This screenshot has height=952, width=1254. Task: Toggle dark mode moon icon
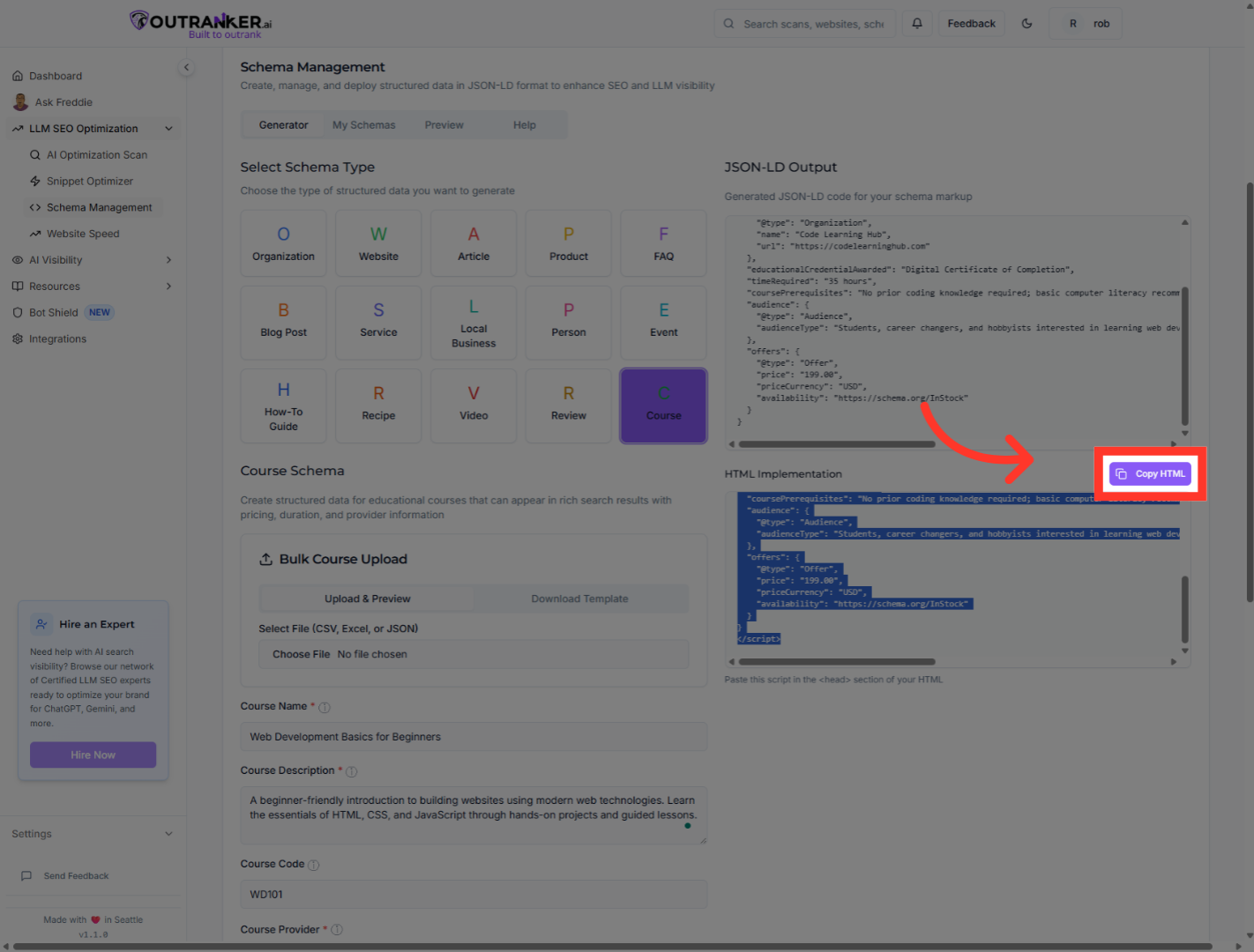click(1026, 24)
